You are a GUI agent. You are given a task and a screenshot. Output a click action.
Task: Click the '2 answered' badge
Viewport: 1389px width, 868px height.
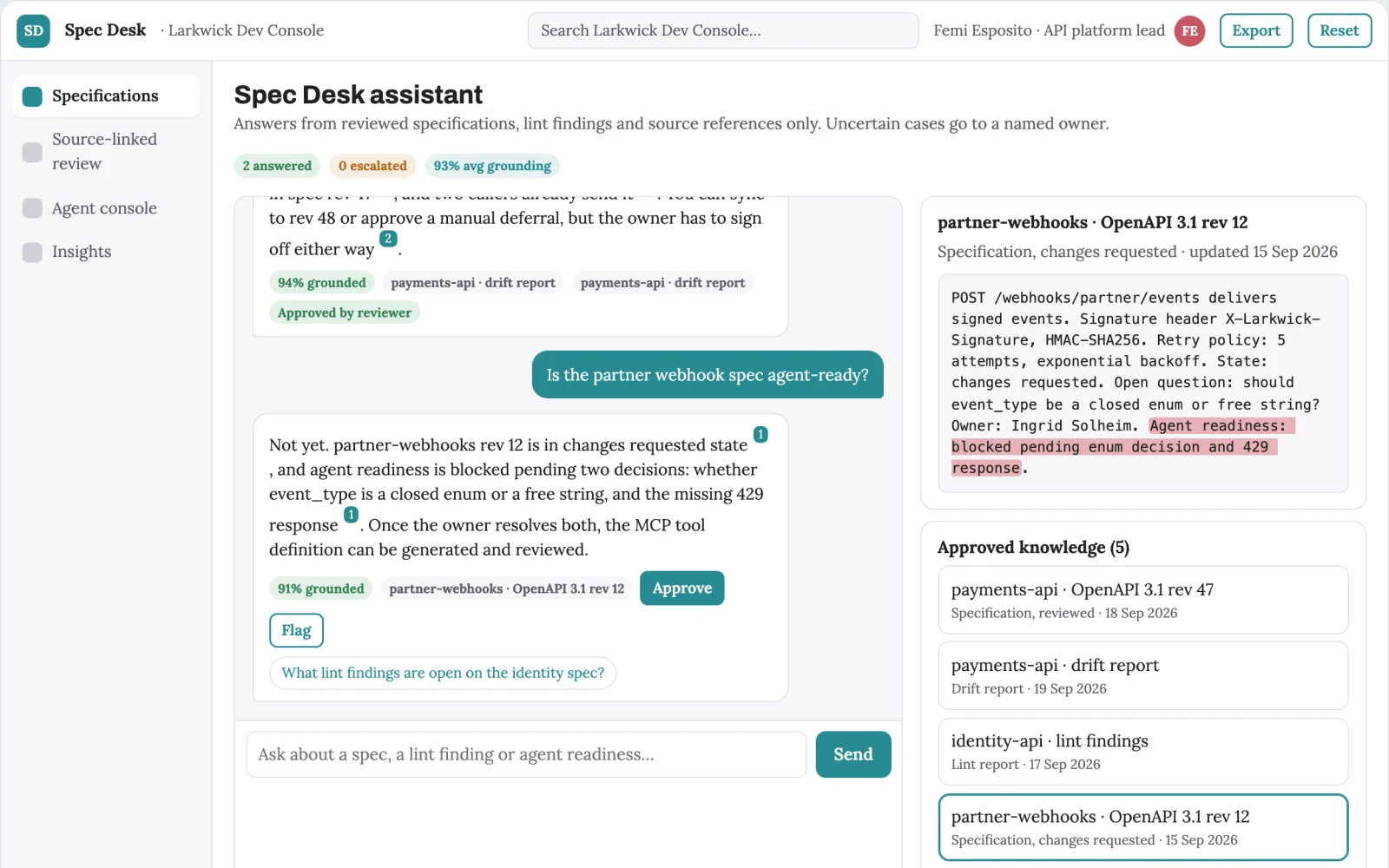point(277,166)
